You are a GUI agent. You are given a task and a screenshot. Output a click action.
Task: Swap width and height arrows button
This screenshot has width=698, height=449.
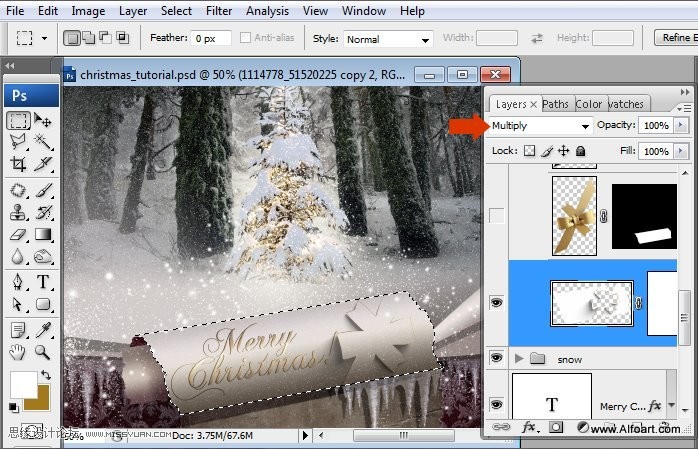coord(537,38)
